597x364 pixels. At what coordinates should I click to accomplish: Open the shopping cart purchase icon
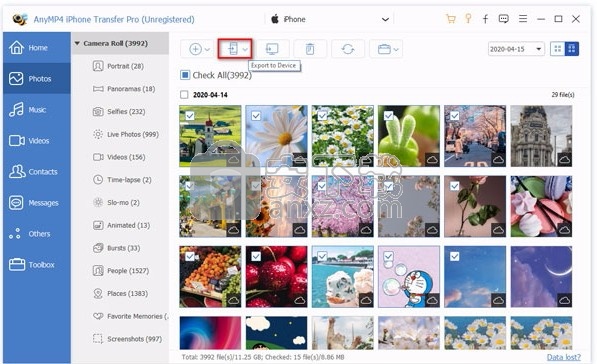[450, 19]
